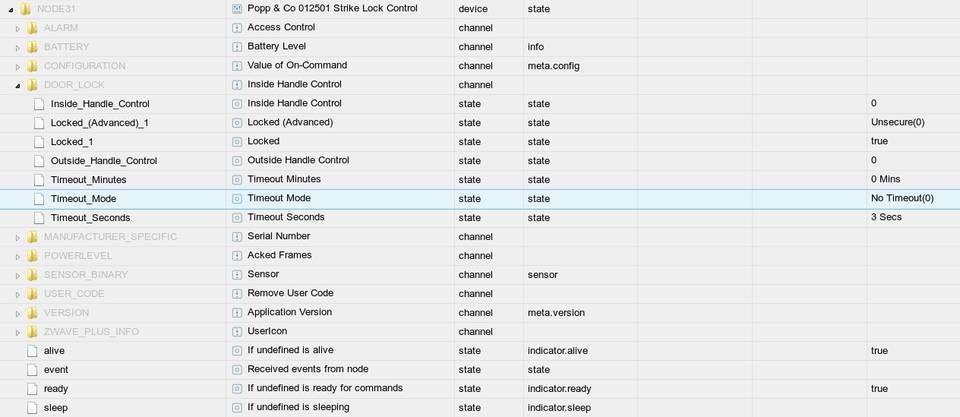960x417 pixels.
Task: Click the CONFIGURATION folder icon
Action: pos(32,66)
